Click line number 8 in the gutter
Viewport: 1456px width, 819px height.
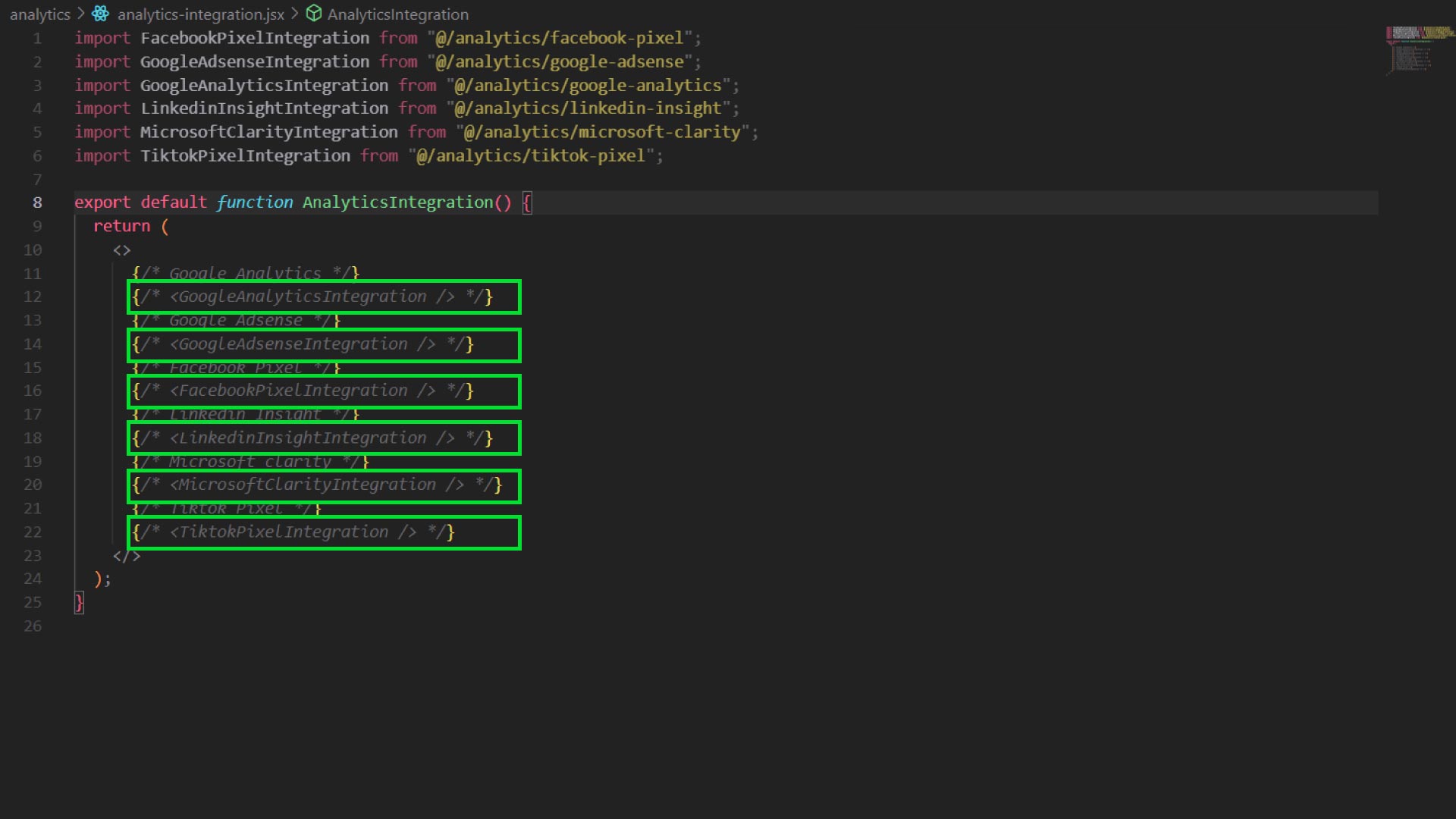pyautogui.click(x=36, y=202)
